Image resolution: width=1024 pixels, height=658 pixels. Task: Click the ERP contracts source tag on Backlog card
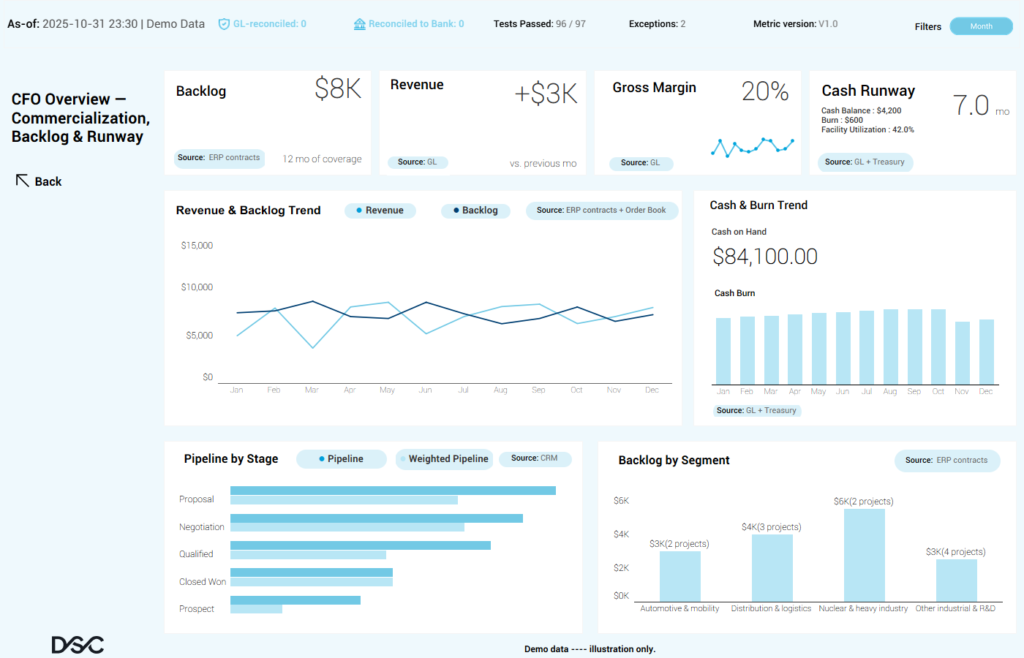coord(219,158)
